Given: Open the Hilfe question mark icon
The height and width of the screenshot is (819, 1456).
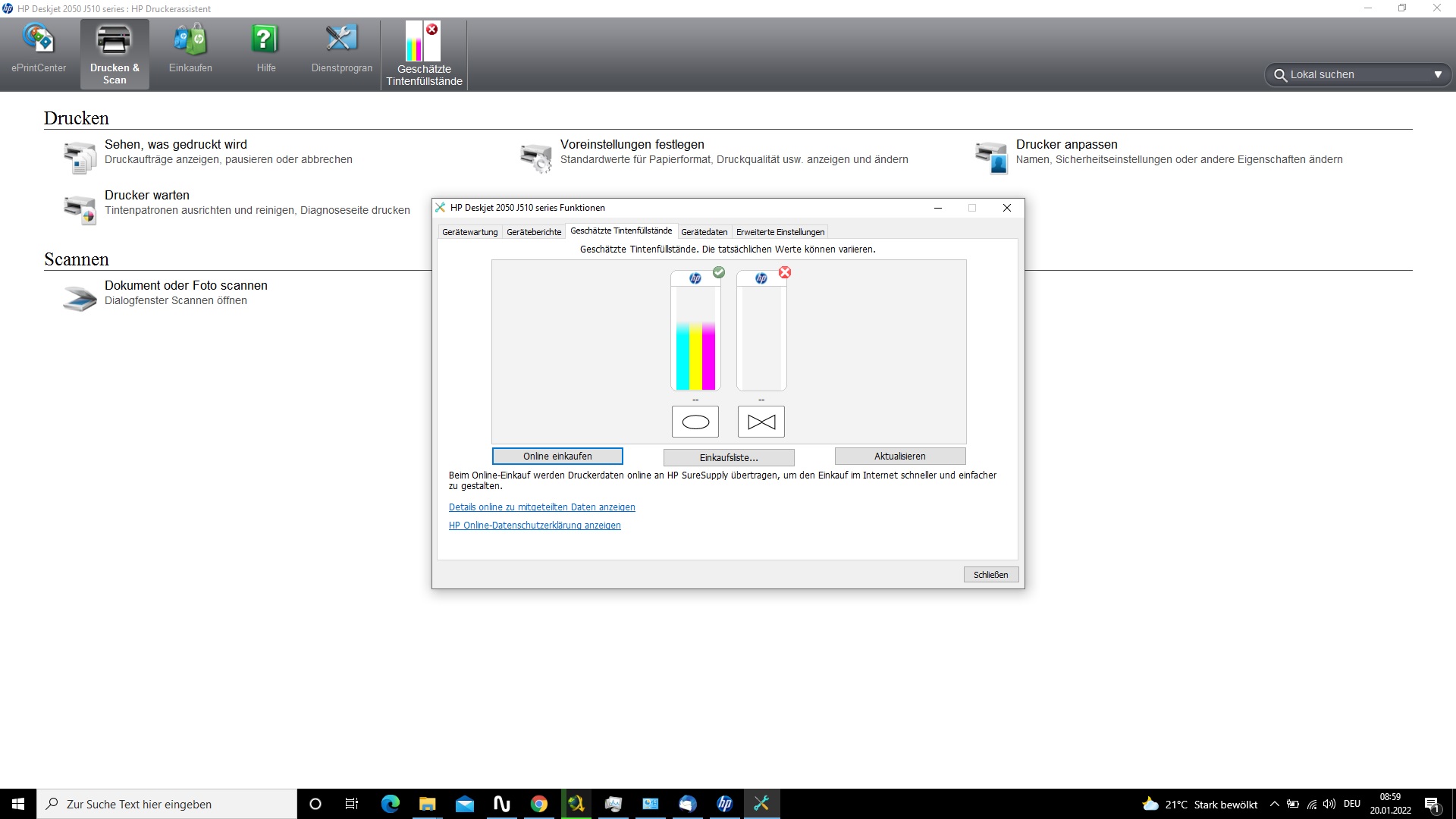Looking at the screenshot, I should 265,39.
